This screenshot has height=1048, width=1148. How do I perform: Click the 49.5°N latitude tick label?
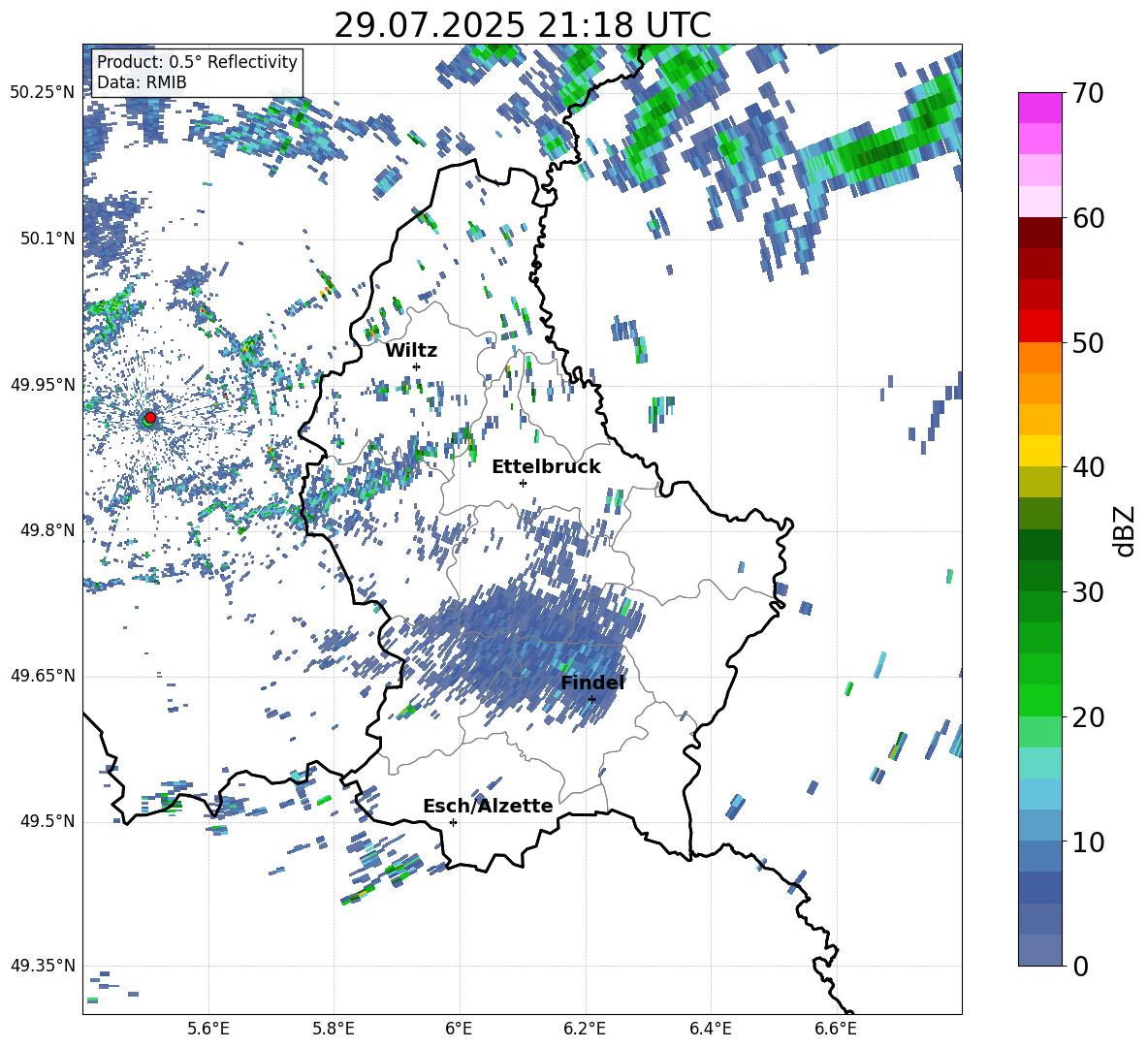coord(48,821)
